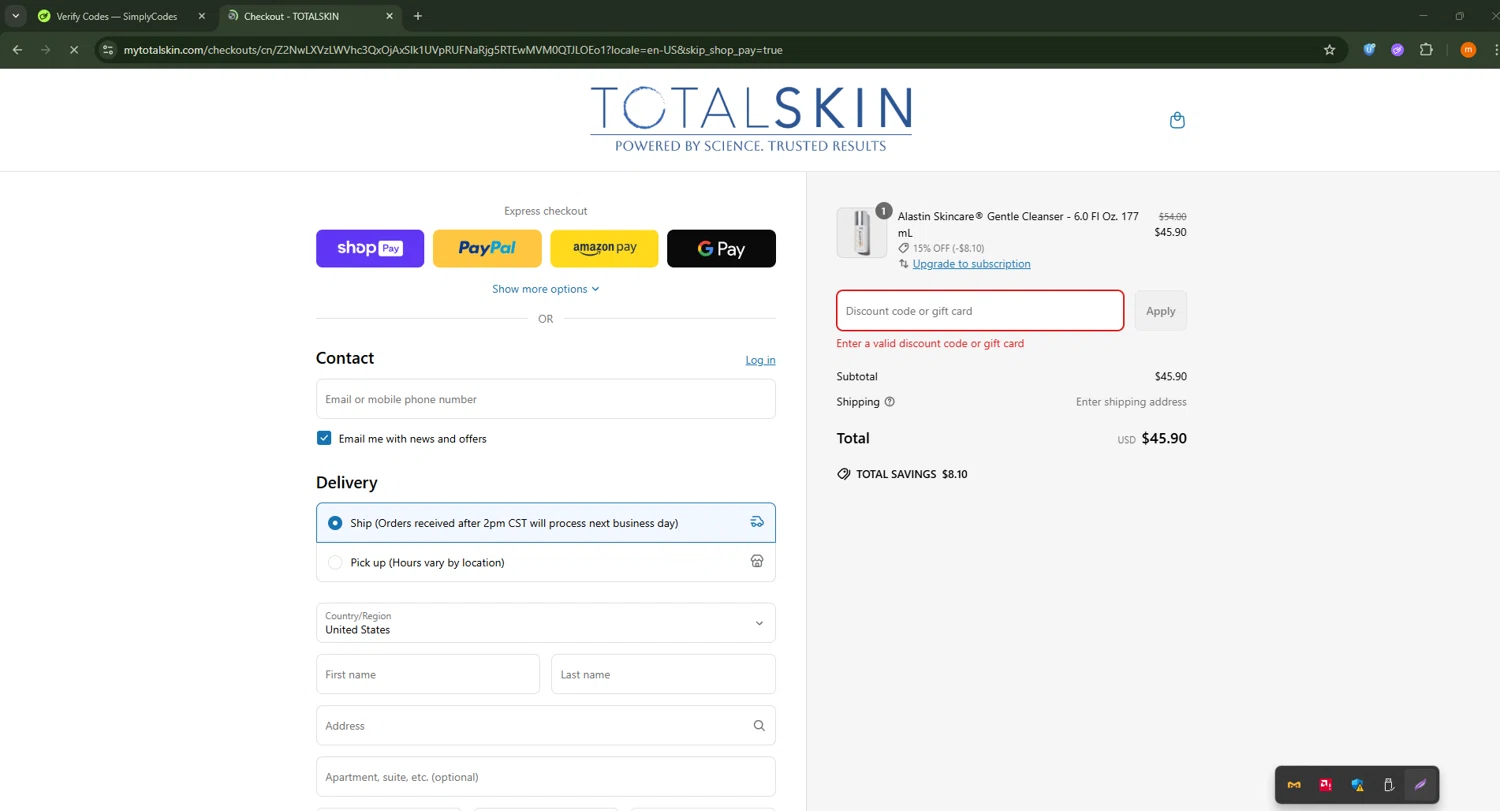1500x811 pixels.
Task: Click Upgrade to subscription link
Action: (971, 264)
